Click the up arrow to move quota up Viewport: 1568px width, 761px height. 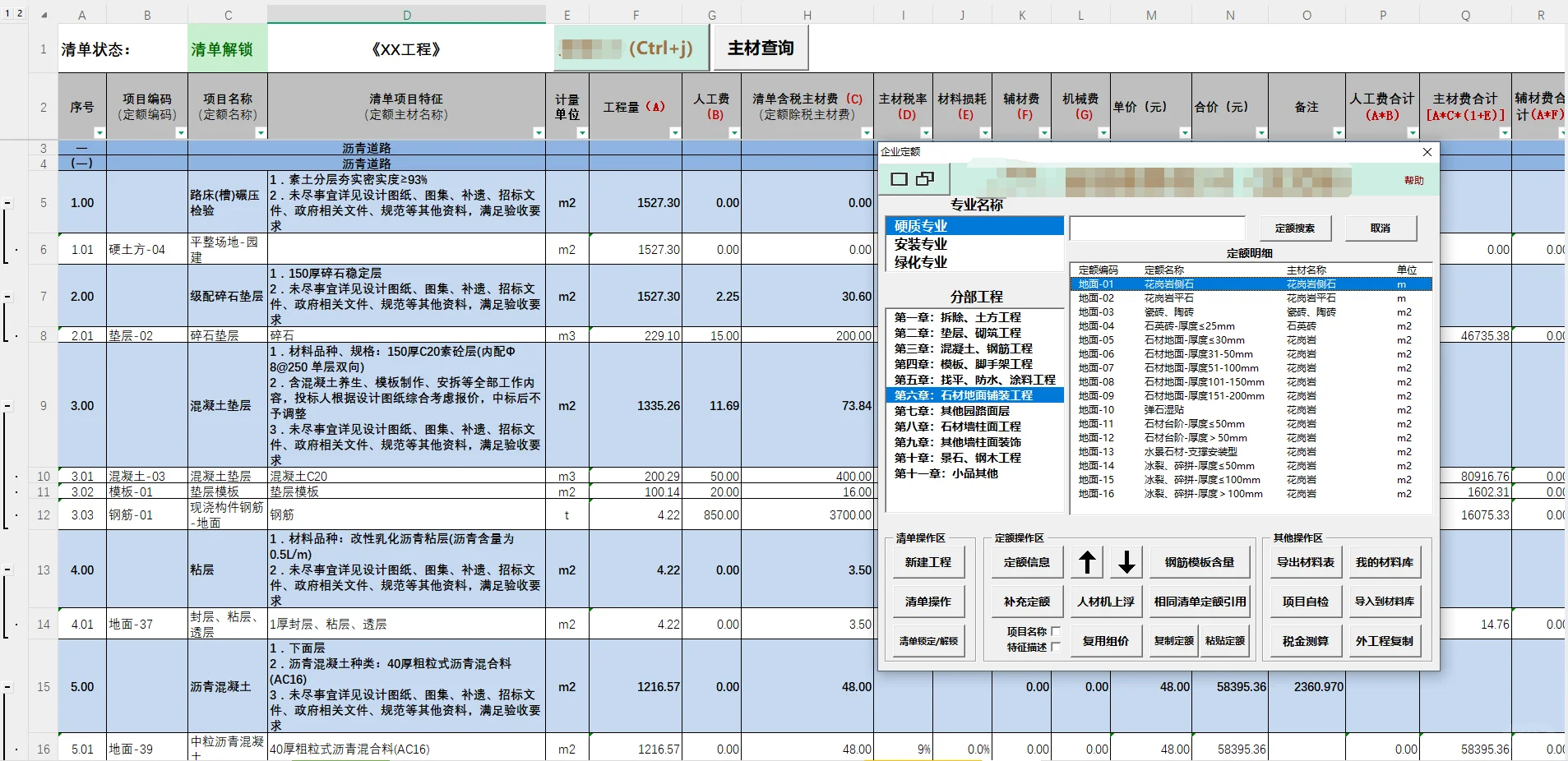click(1087, 562)
